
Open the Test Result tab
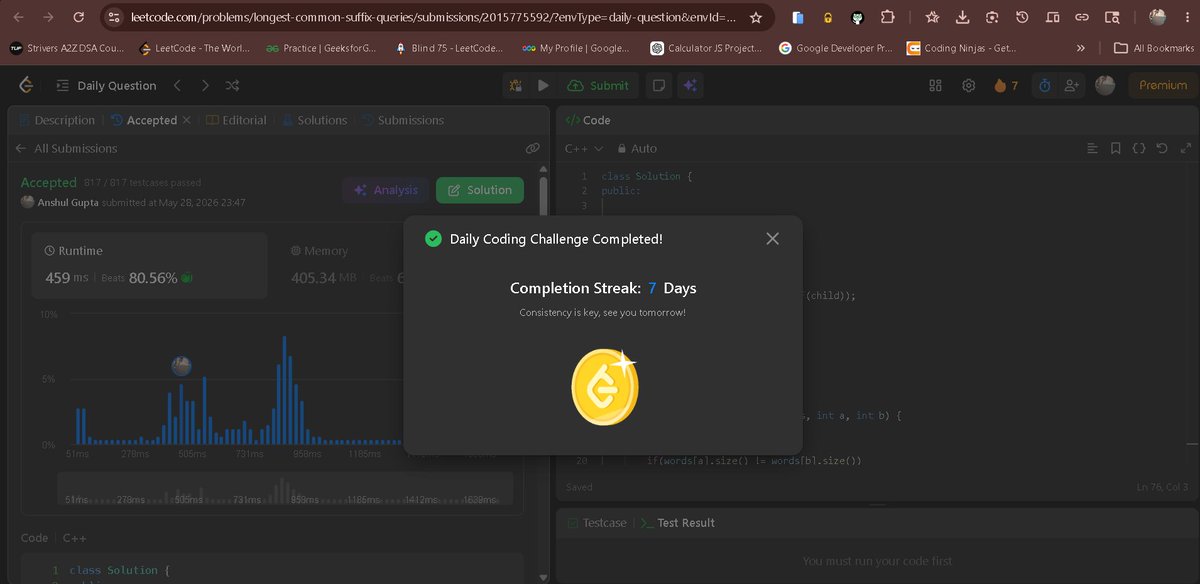[677, 523]
